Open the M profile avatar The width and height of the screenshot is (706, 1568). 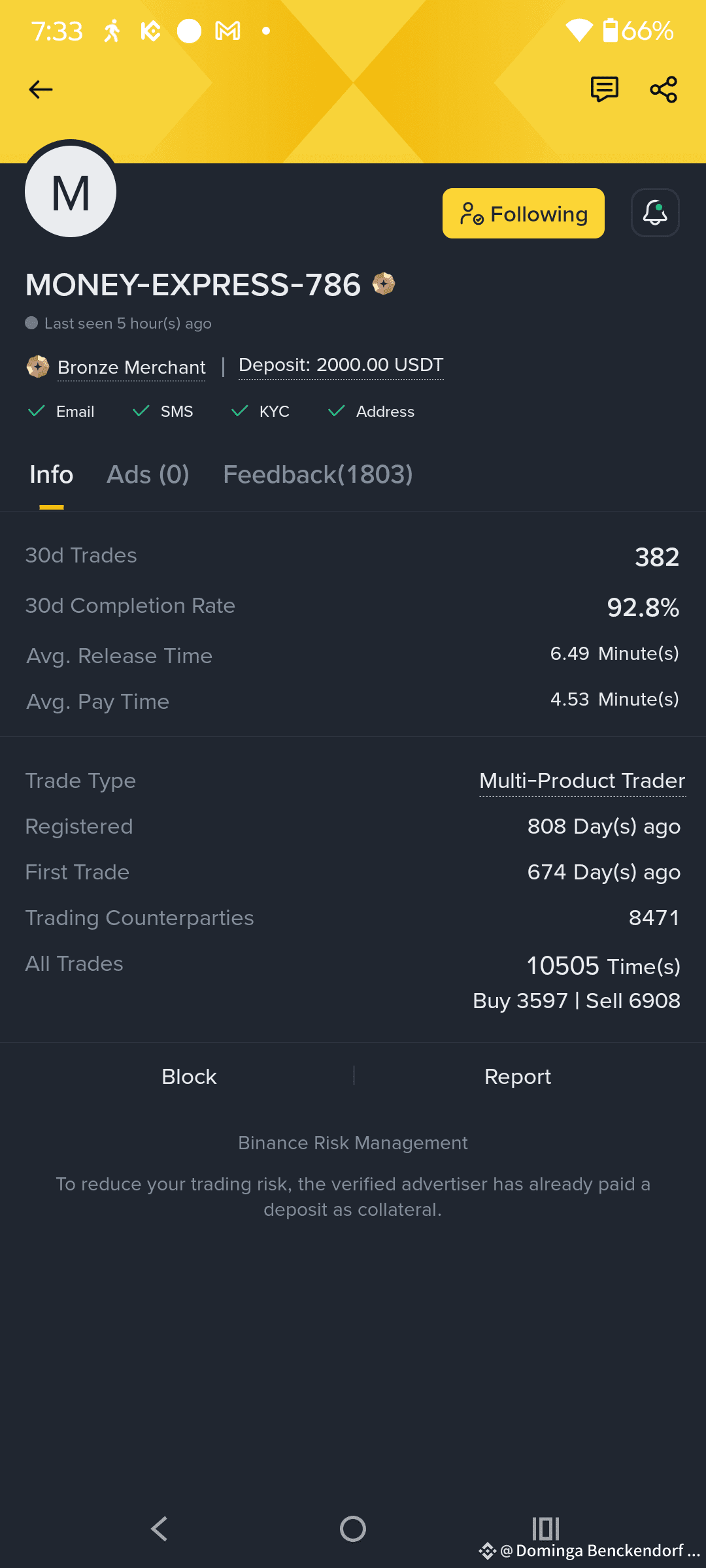[71, 191]
